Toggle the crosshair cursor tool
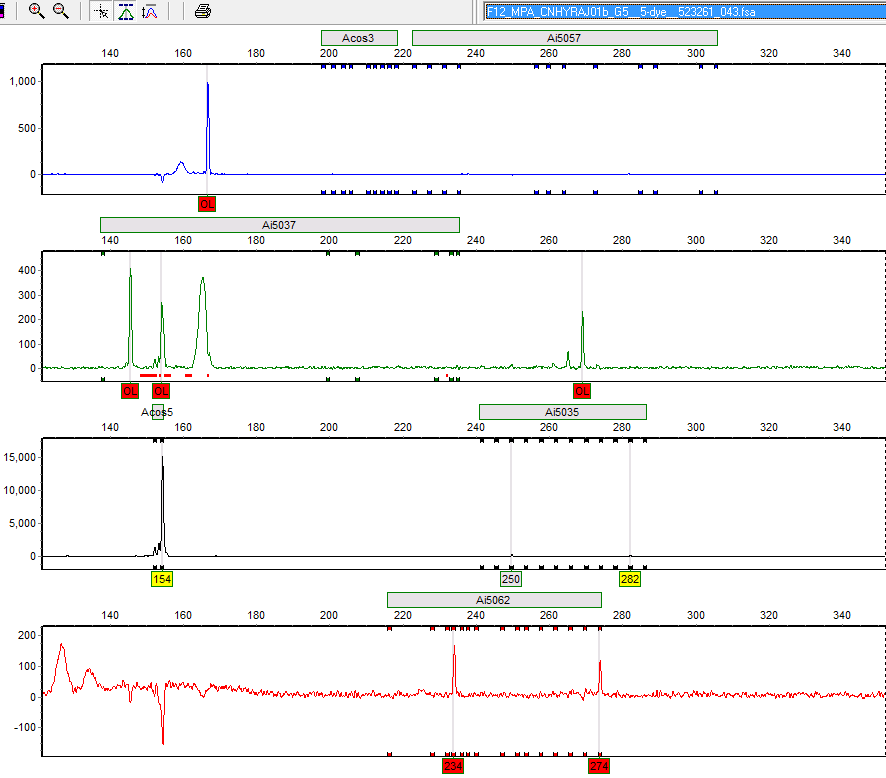 (101, 11)
